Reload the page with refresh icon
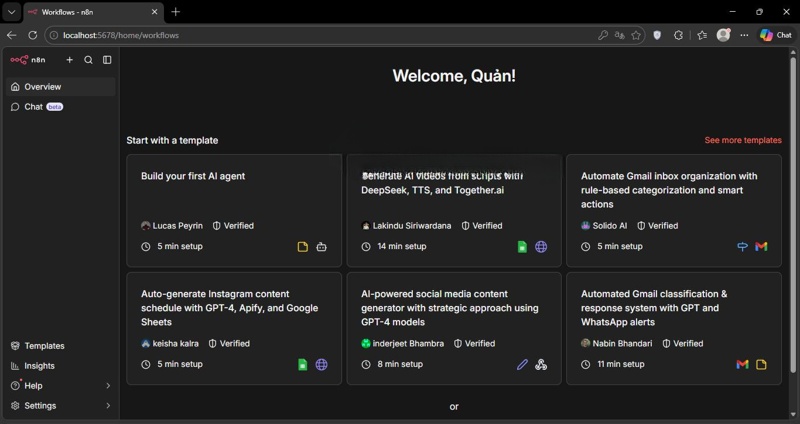 [33, 35]
